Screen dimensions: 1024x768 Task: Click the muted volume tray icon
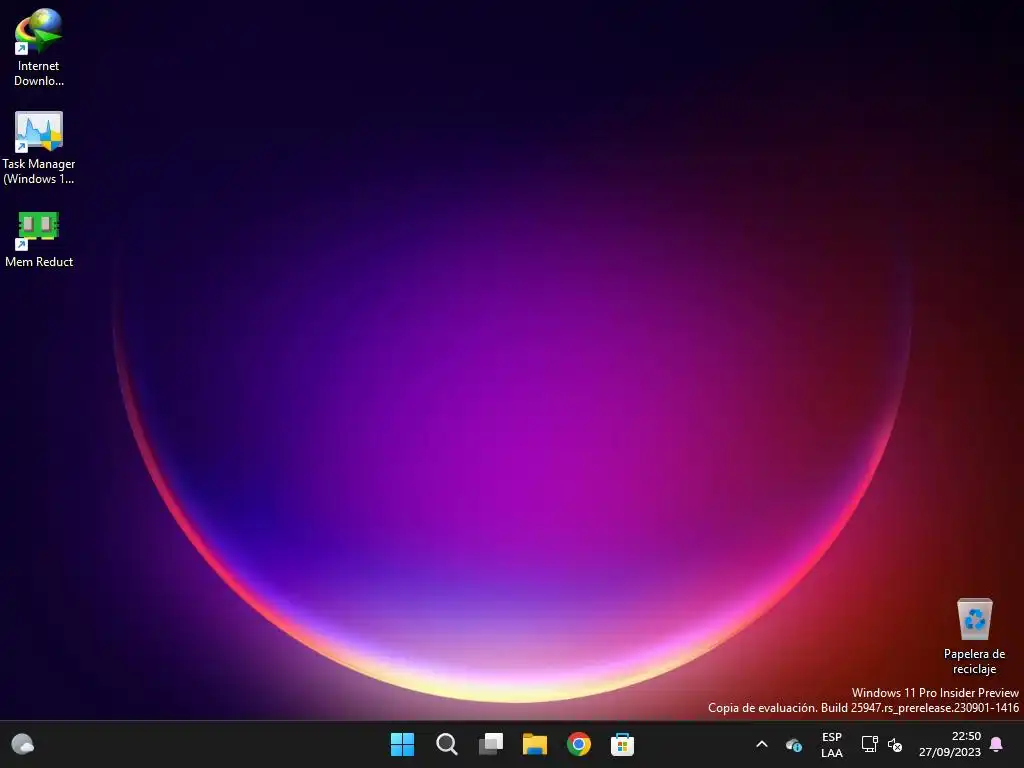(x=895, y=744)
